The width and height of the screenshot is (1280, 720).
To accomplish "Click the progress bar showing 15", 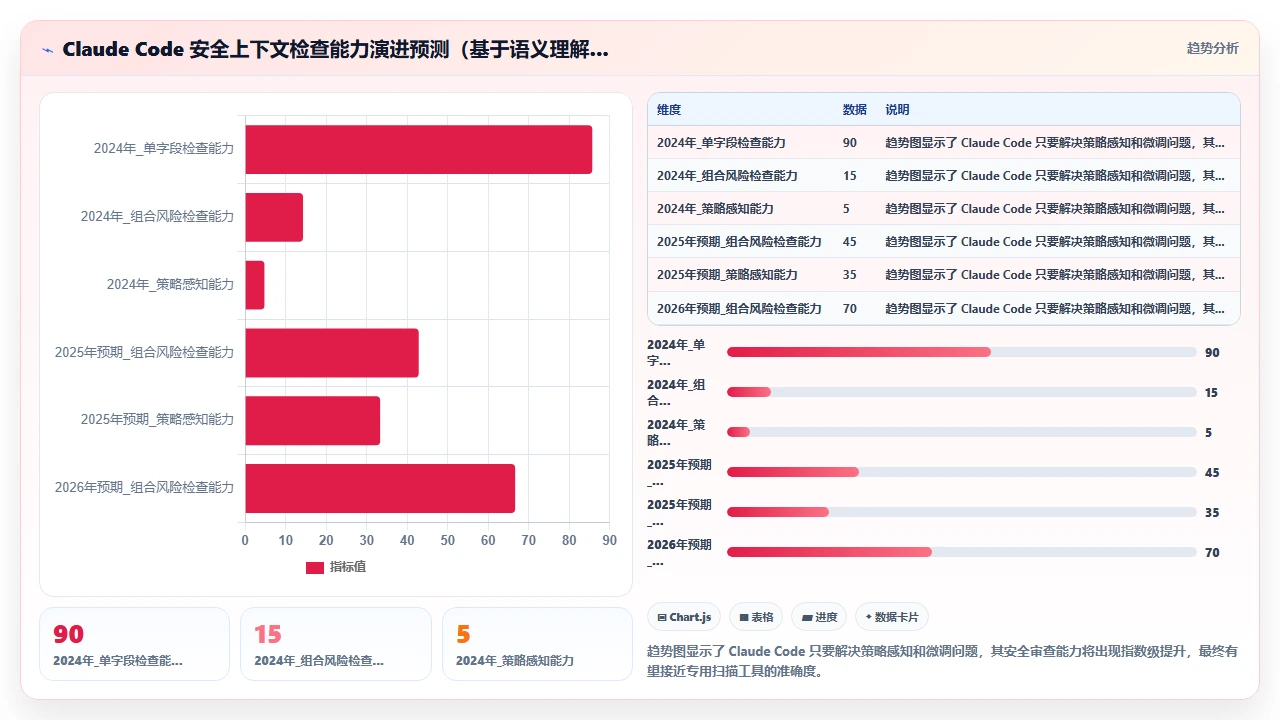I will click(961, 392).
